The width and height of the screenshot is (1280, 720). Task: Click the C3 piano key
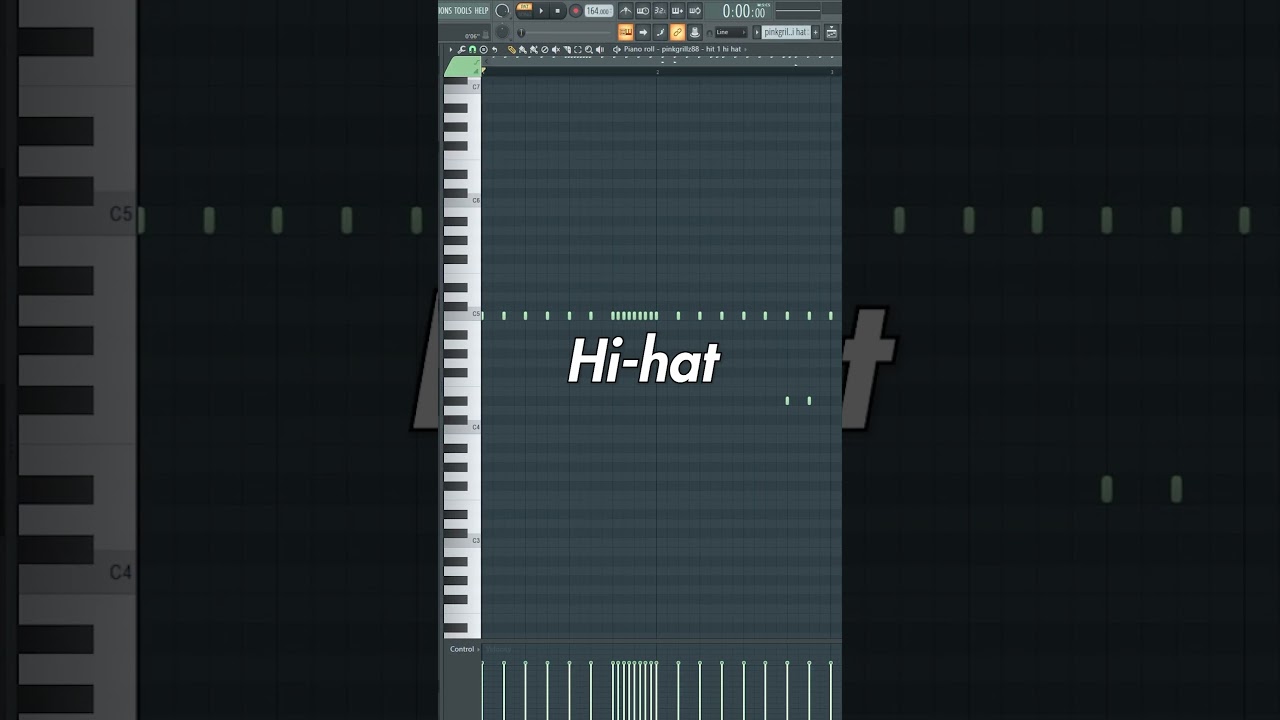pyautogui.click(x=463, y=540)
